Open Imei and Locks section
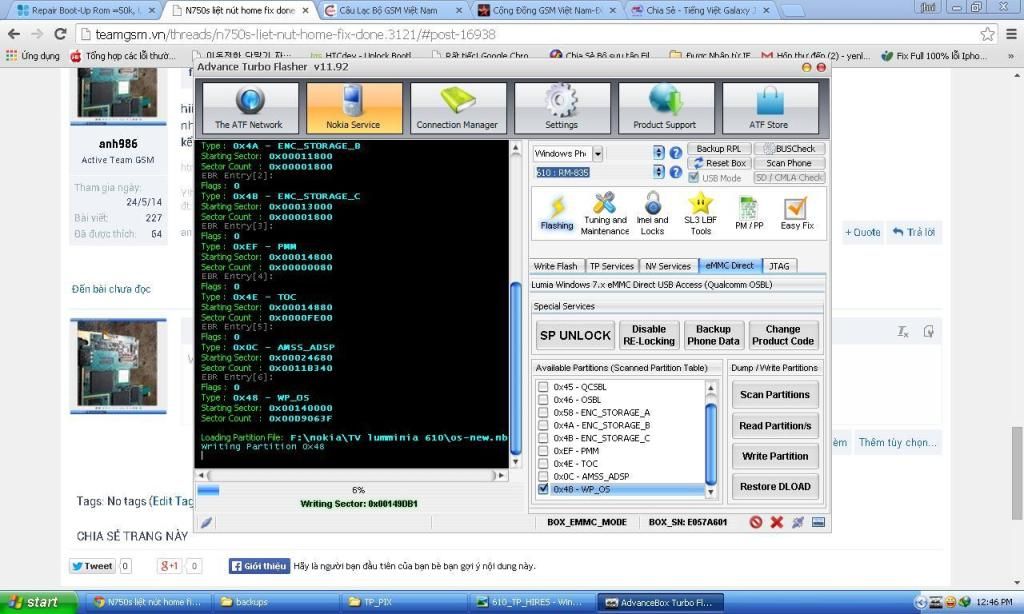The width and height of the screenshot is (1024, 614). tap(652, 214)
